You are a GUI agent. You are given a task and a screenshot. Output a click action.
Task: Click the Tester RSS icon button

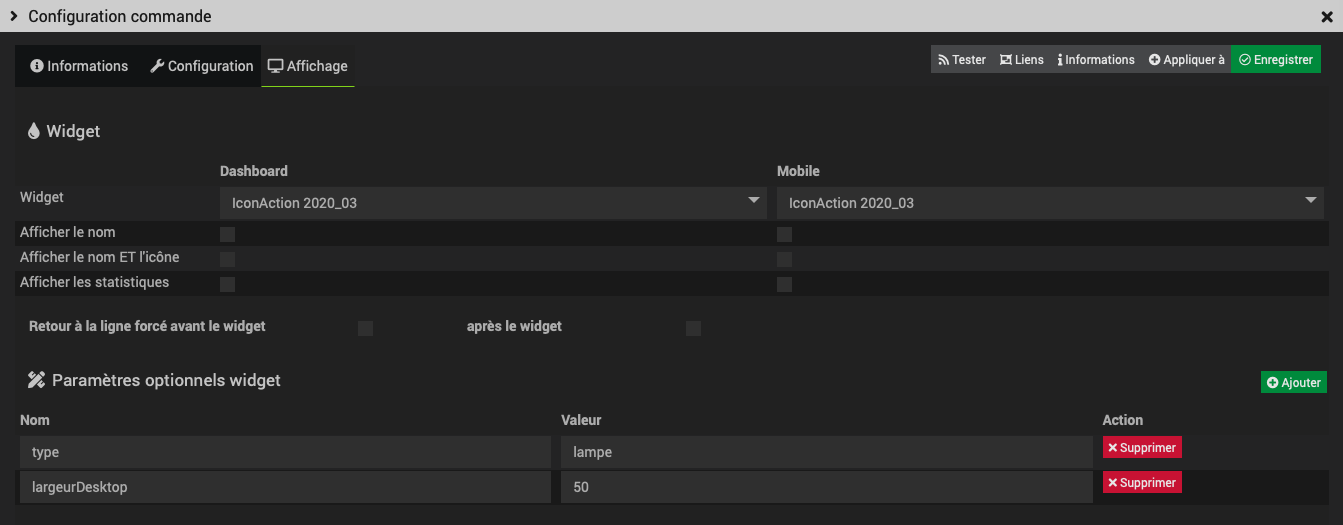tap(961, 60)
